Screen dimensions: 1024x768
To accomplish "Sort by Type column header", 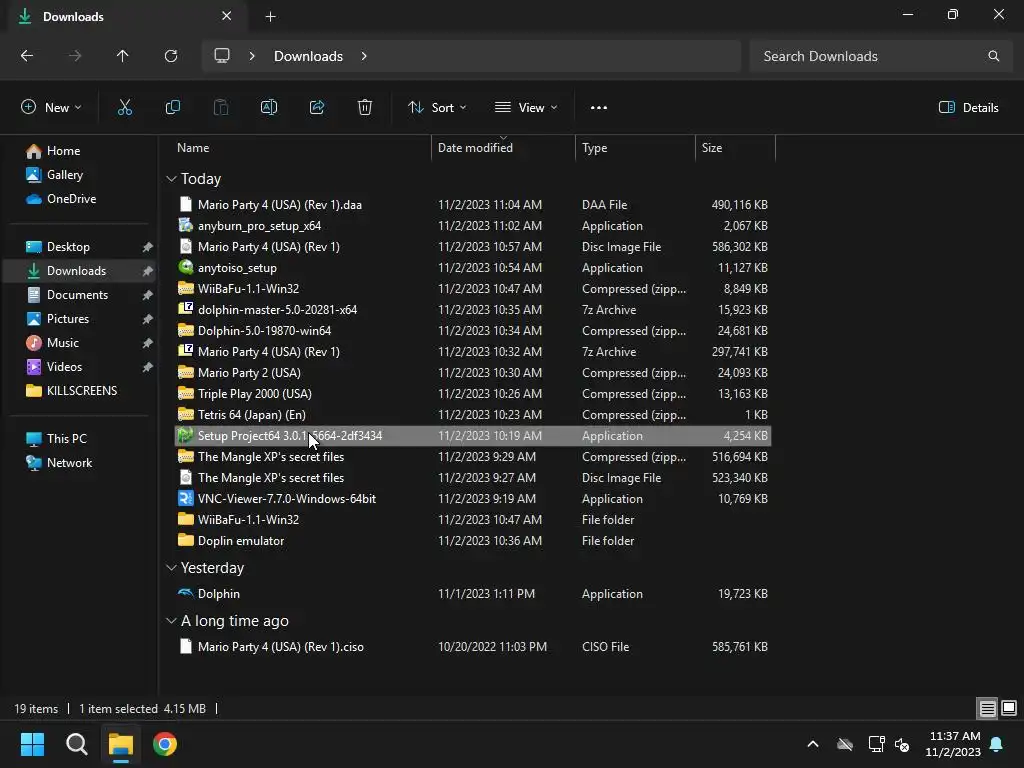I will click(635, 148).
